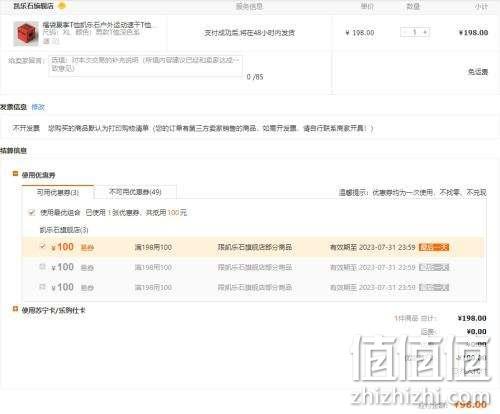This screenshot has width=500, height=414.
Task: Click the orange usage-rules tag on first coupon
Action: (x=434, y=247)
